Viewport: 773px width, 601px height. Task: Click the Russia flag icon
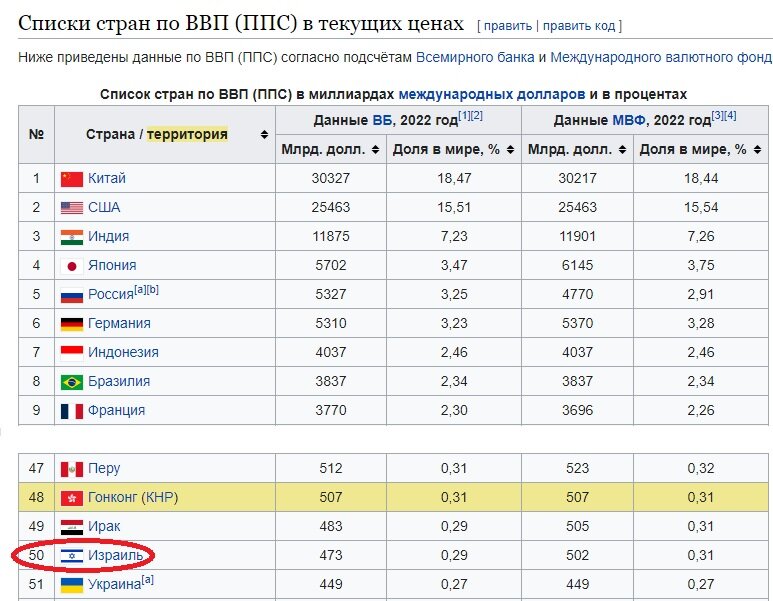[x=71, y=295]
